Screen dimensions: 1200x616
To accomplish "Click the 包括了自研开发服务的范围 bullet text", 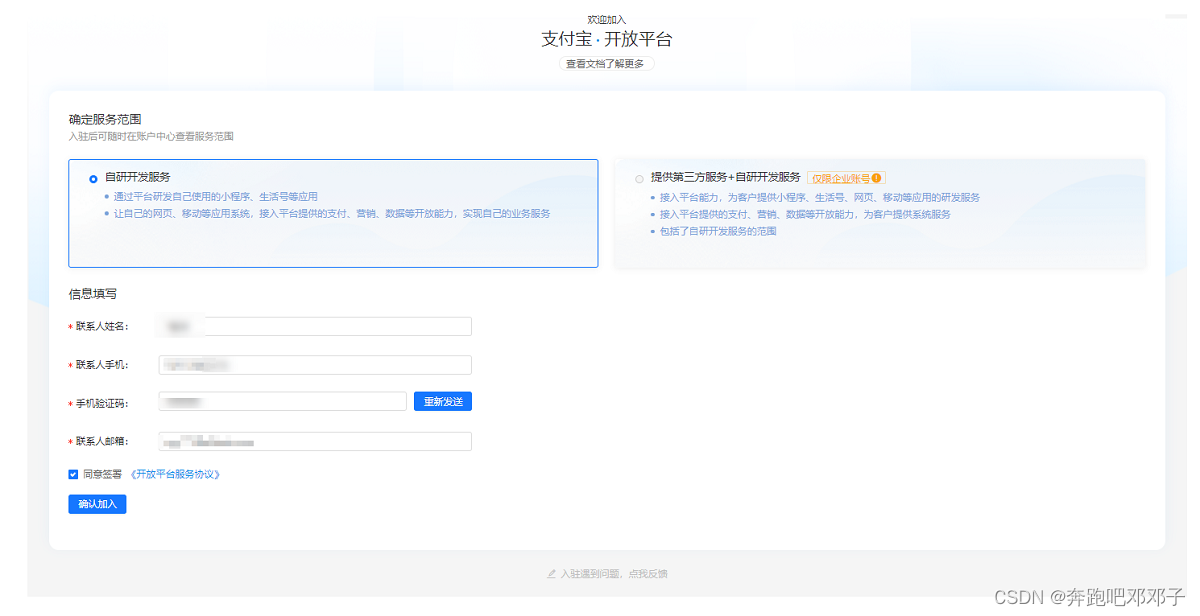I will coord(718,231).
